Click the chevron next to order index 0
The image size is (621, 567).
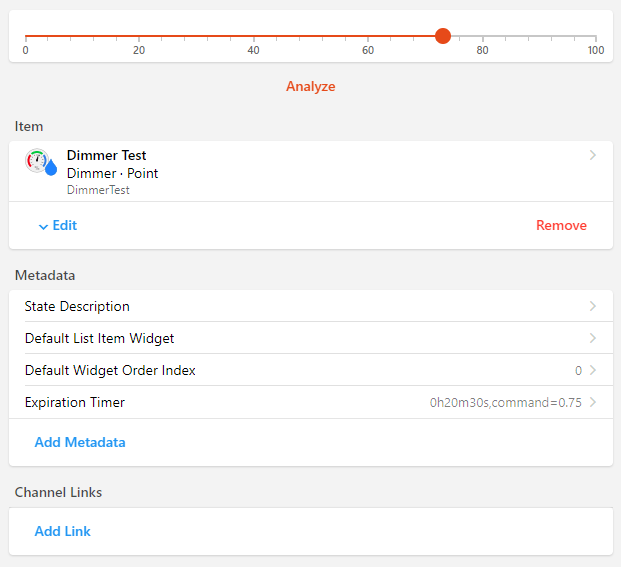[x=593, y=370]
